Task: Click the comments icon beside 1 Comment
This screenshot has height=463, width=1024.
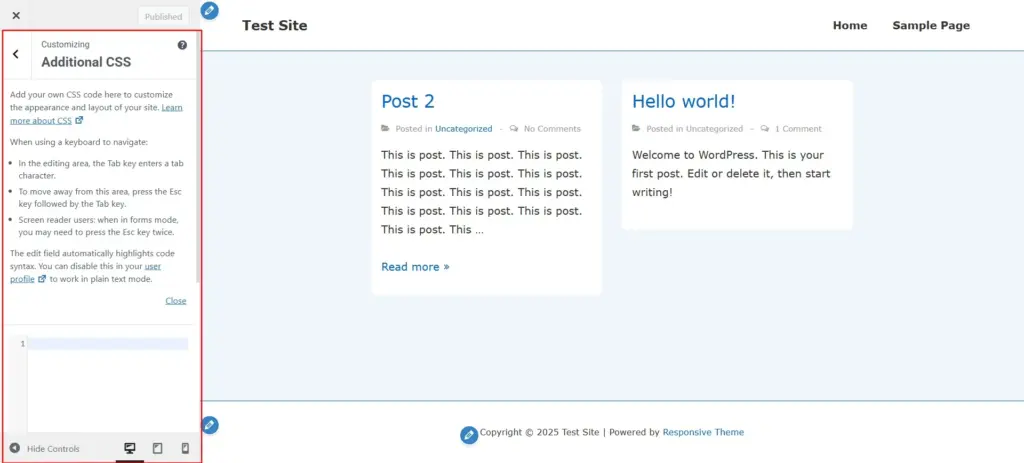Action: (x=765, y=128)
